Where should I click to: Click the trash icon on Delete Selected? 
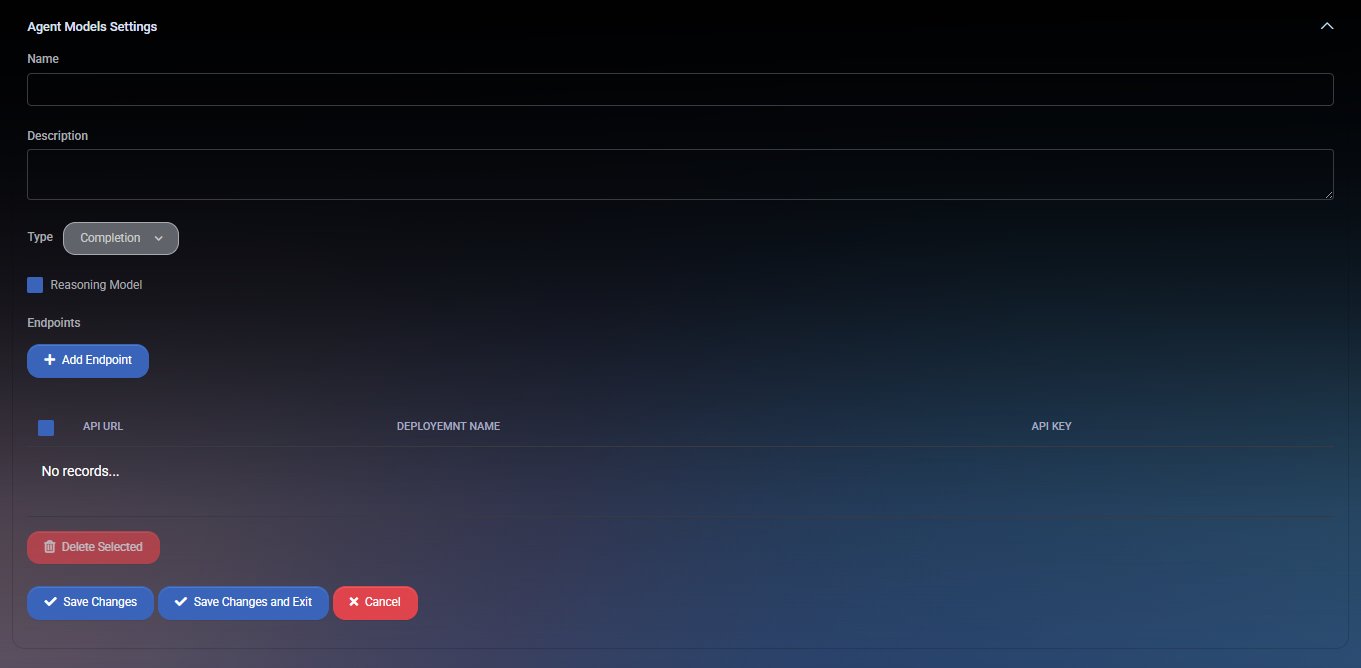[x=50, y=547]
